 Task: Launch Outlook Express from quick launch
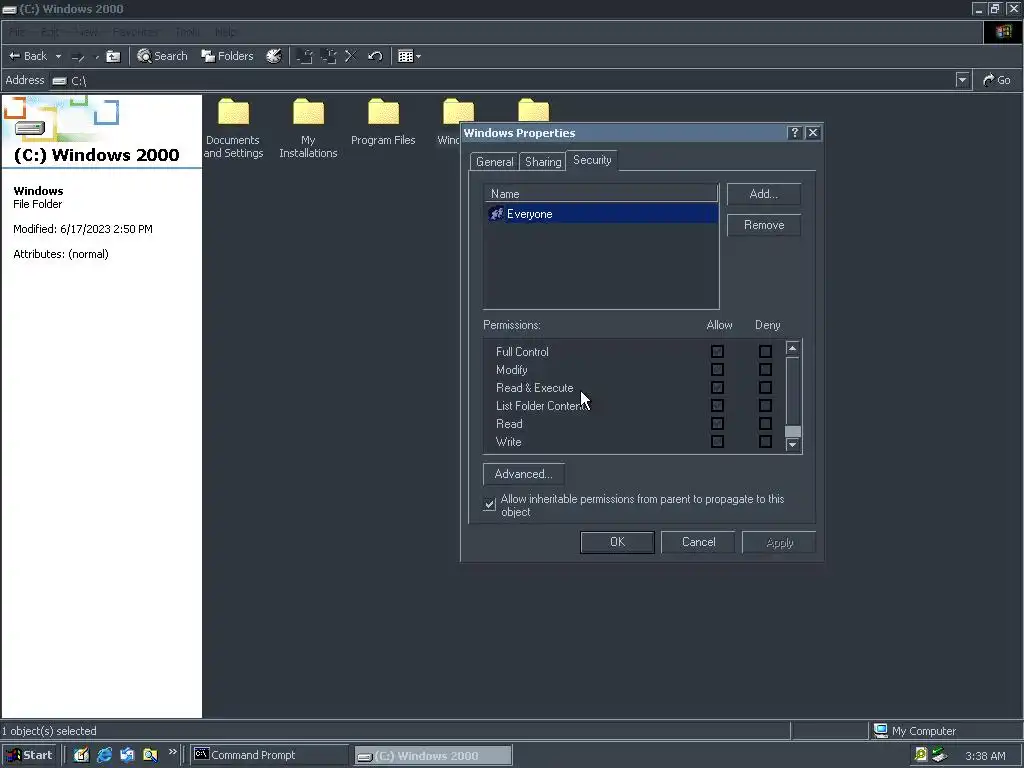[127, 755]
